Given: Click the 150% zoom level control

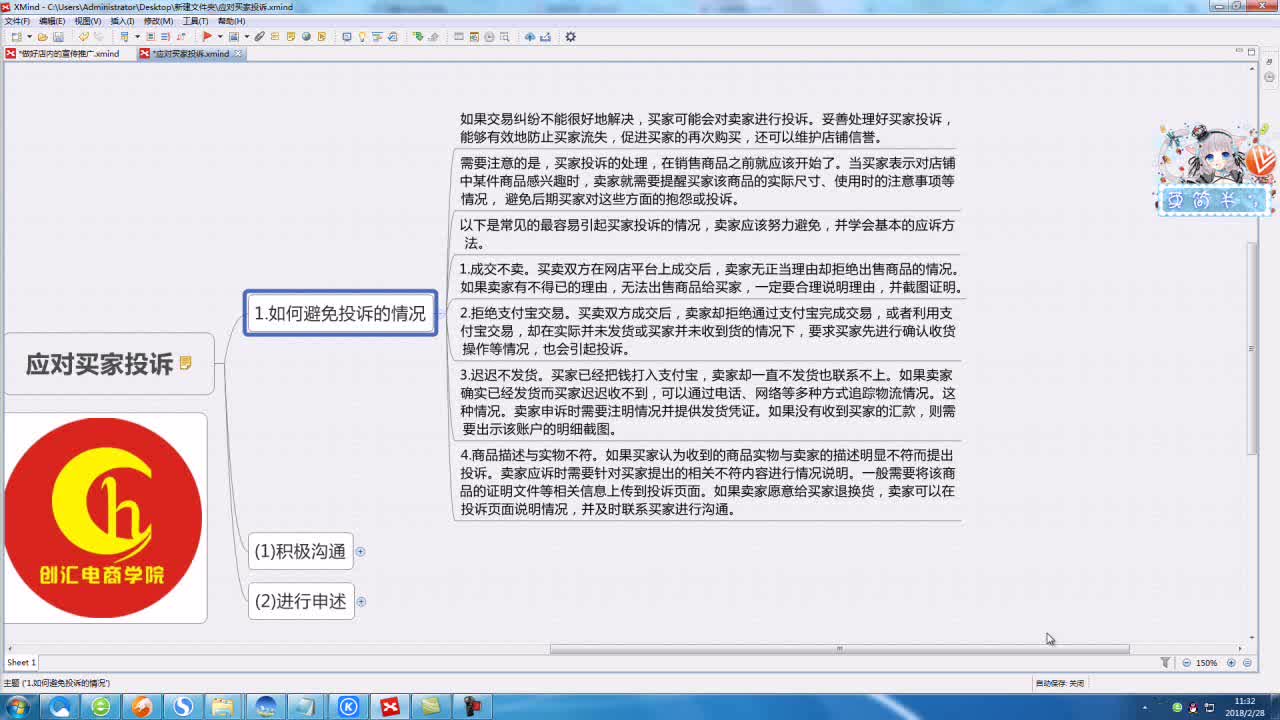Looking at the screenshot, I should [1208, 662].
